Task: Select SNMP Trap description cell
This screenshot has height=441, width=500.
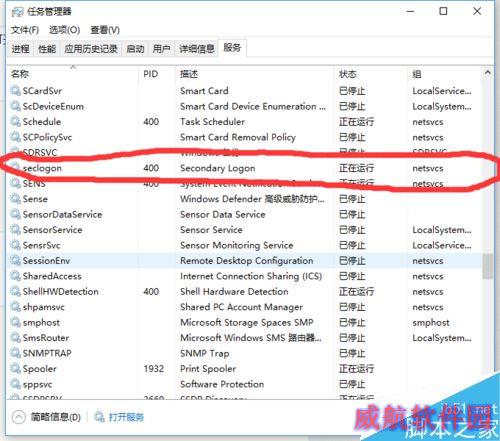Action: (x=205, y=353)
